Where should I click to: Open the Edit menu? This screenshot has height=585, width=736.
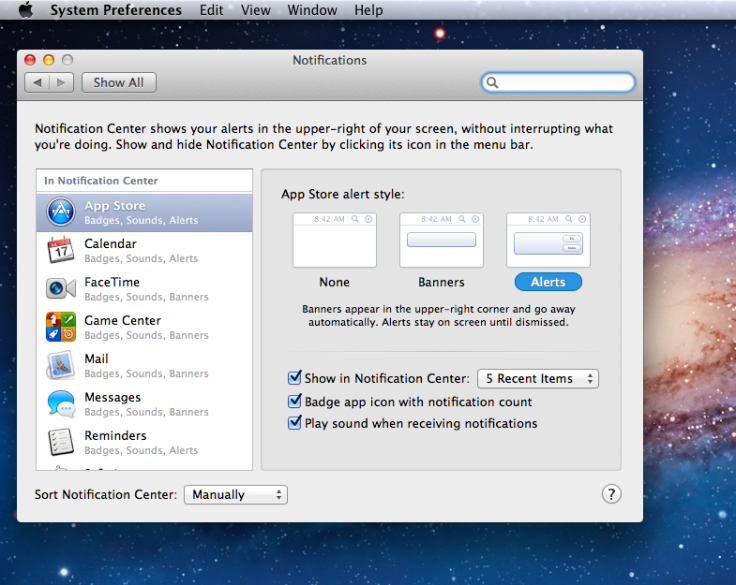[211, 10]
